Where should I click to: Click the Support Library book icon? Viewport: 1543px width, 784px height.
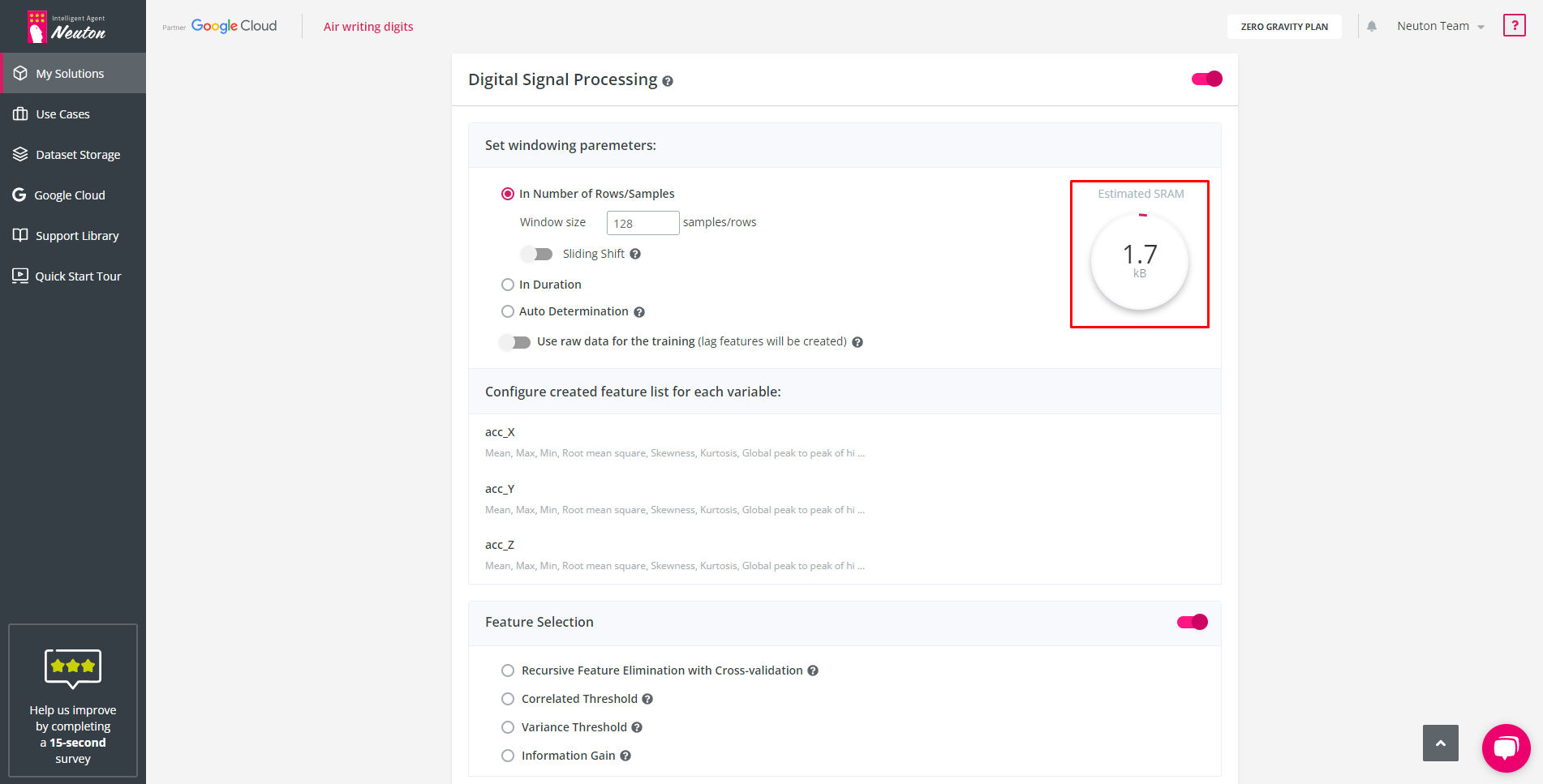click(20, 235)
